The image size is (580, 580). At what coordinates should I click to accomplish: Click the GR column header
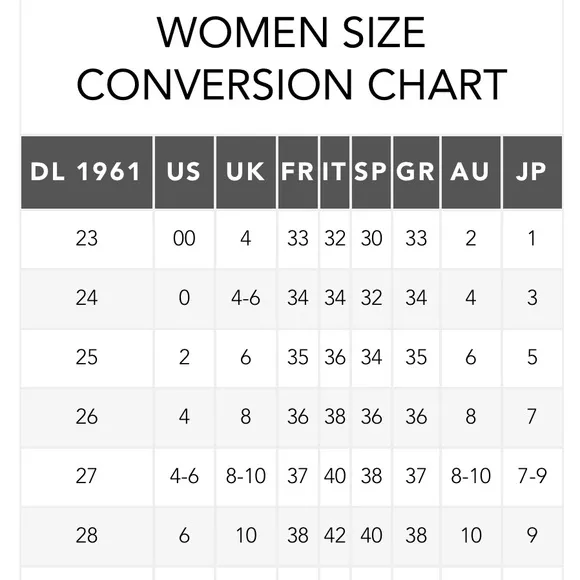point(416,172)
